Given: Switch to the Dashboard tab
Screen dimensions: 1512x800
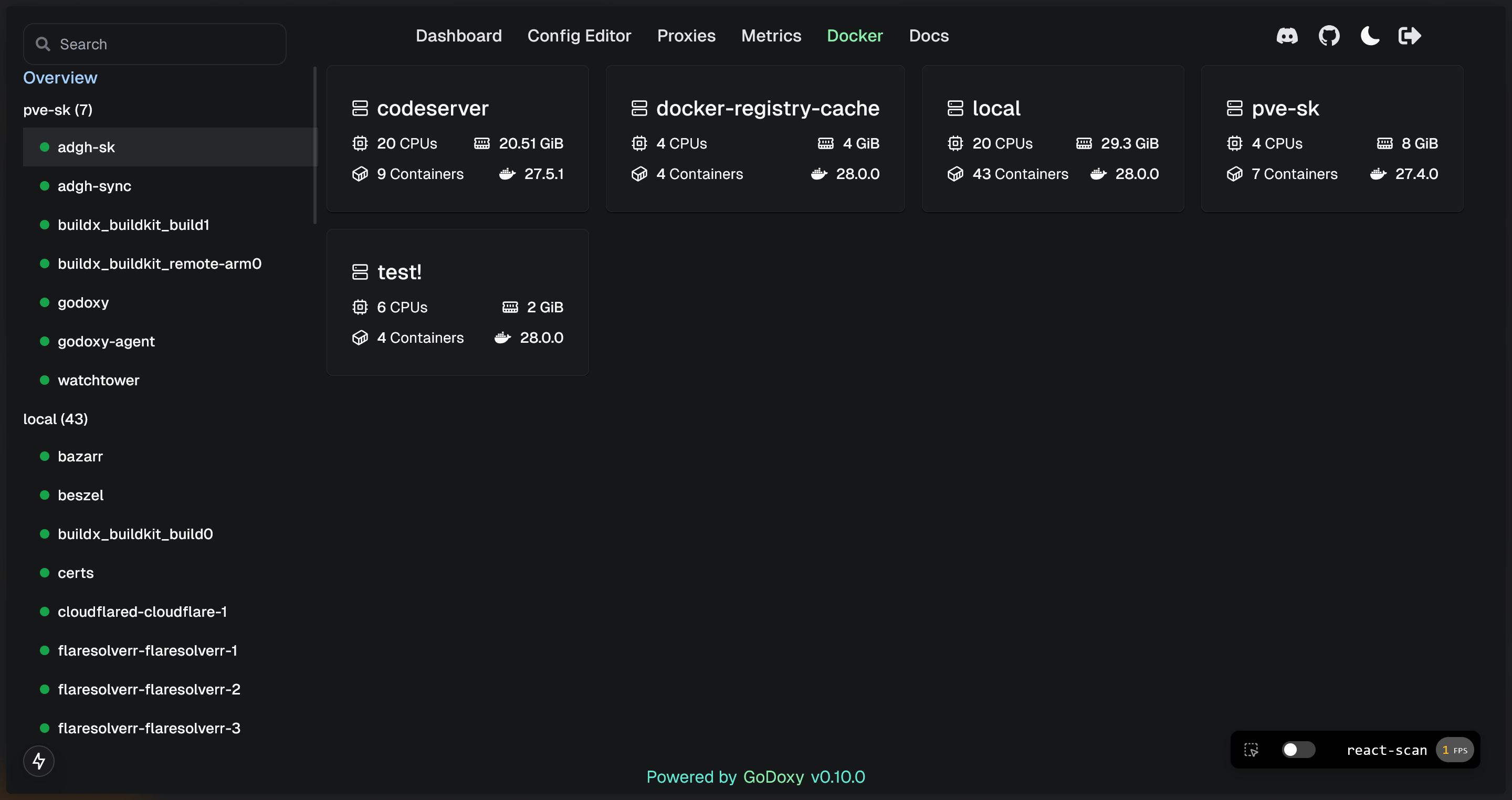Looking at the screenshot, I should tap(458, 35).
